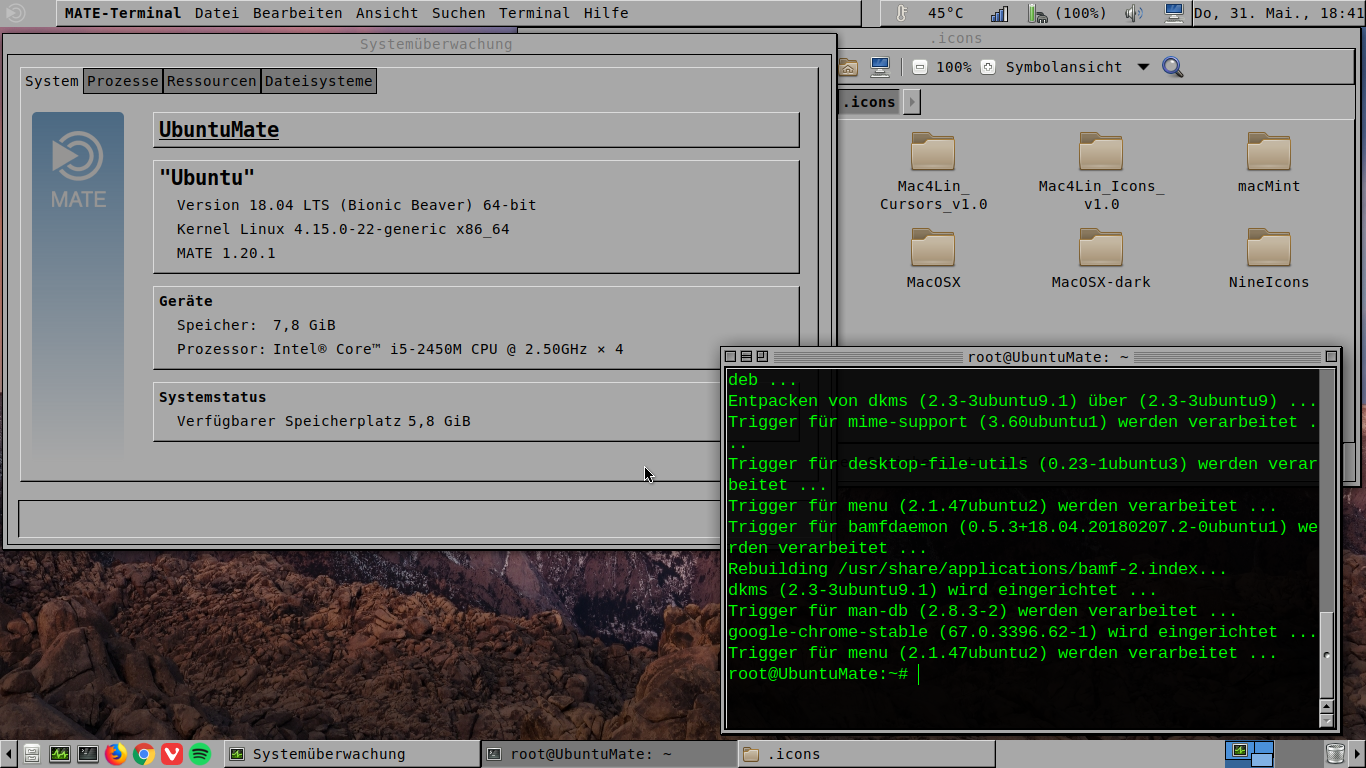Open the Symbolansicht view dropdown
This screenshot has width=1366, height=768.
pos(1078,67)
